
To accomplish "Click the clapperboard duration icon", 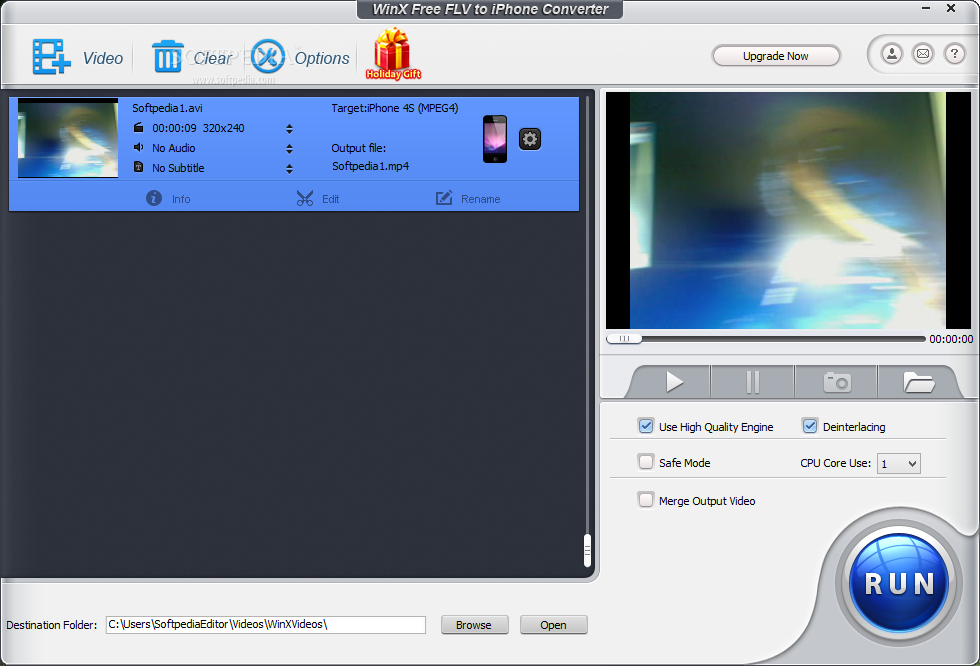I will pos(139,127).
